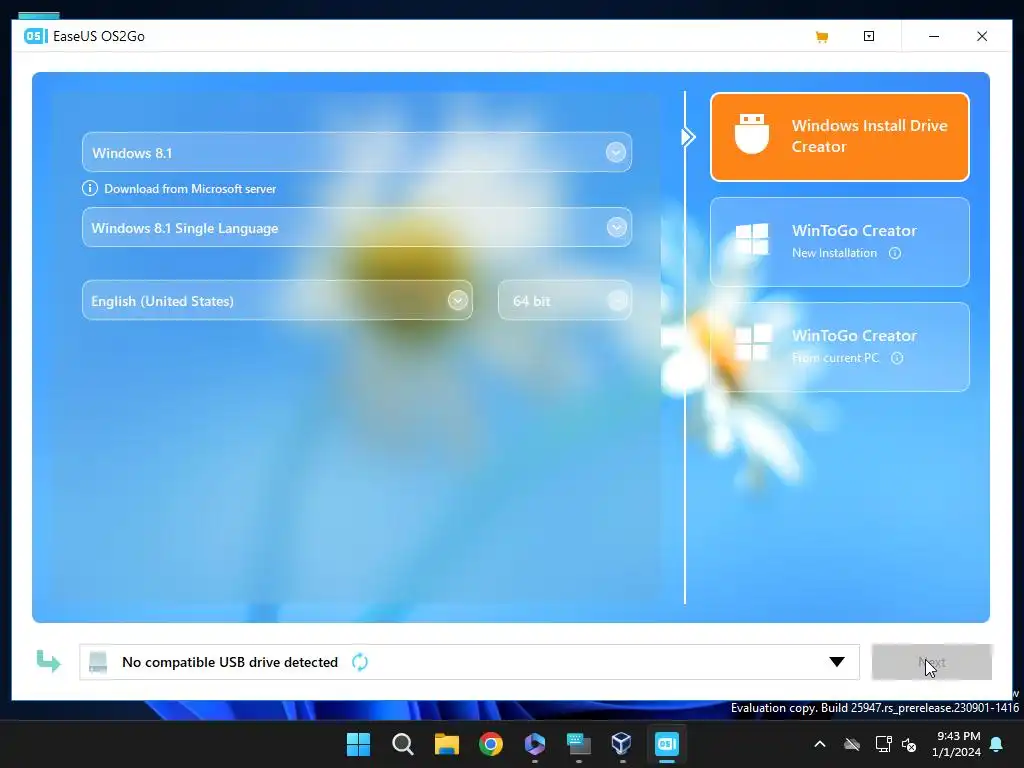
Task: Open taskbar Search
Action: click(403, 744)
